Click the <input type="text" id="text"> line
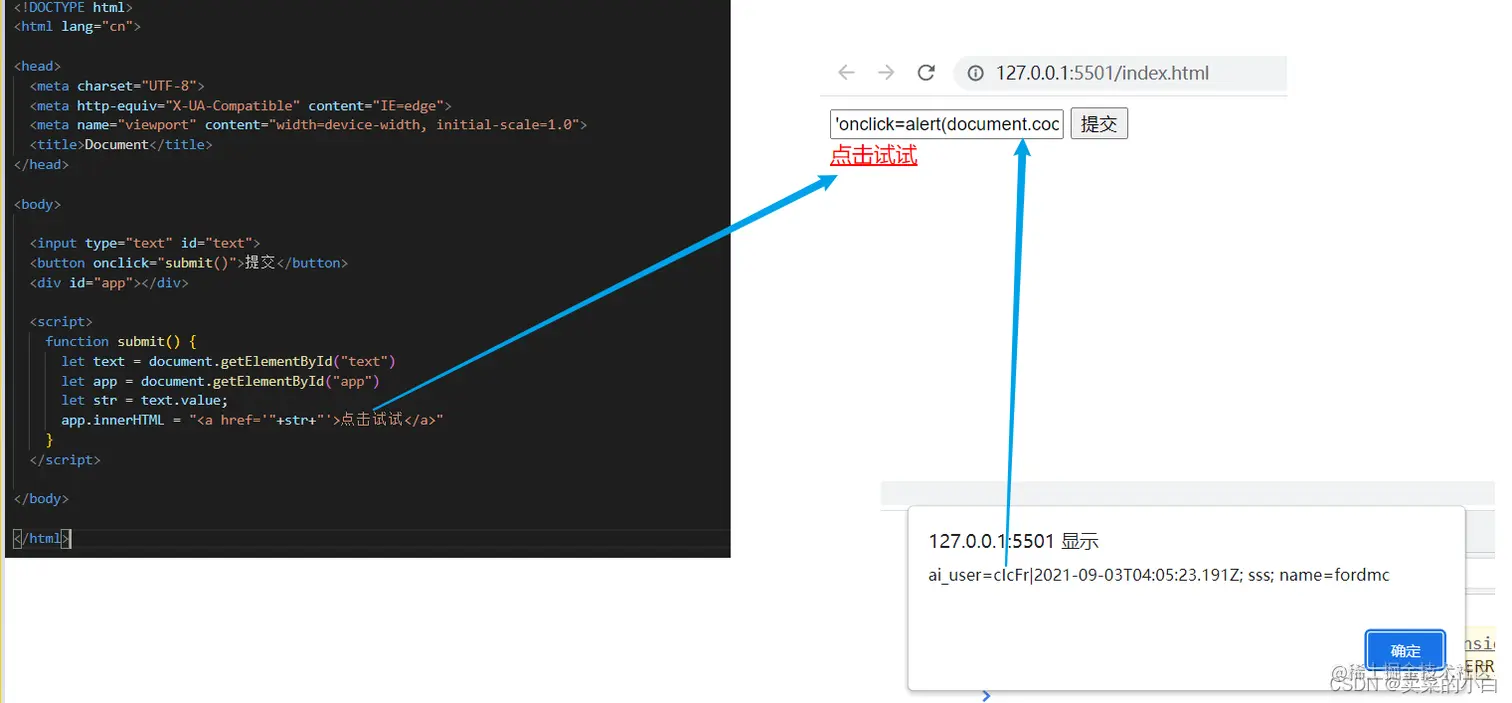 (145, 243)
